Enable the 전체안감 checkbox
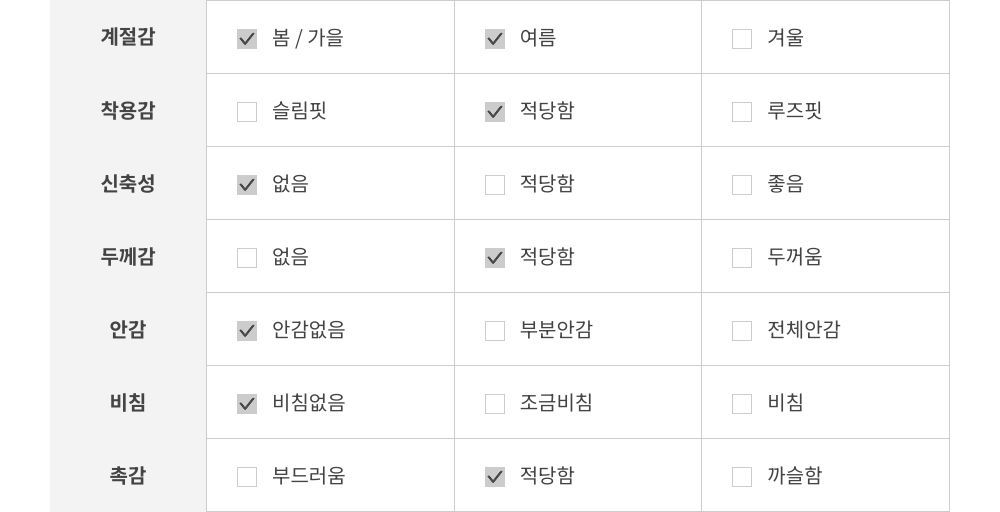This screenshot has height=512, width=1000. [x=742, y=331]
